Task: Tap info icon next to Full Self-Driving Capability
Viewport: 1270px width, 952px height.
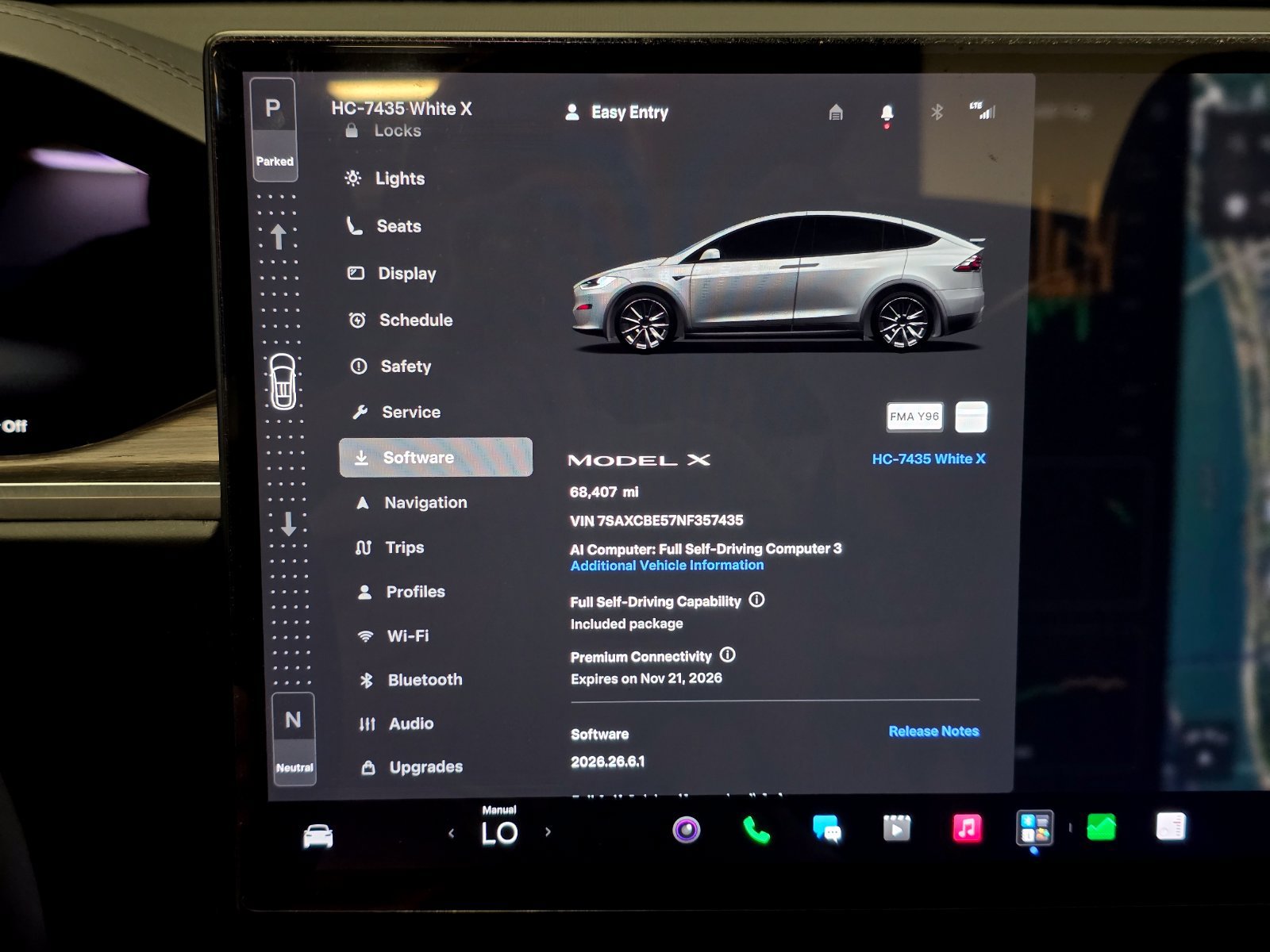Action: (757, 600)
